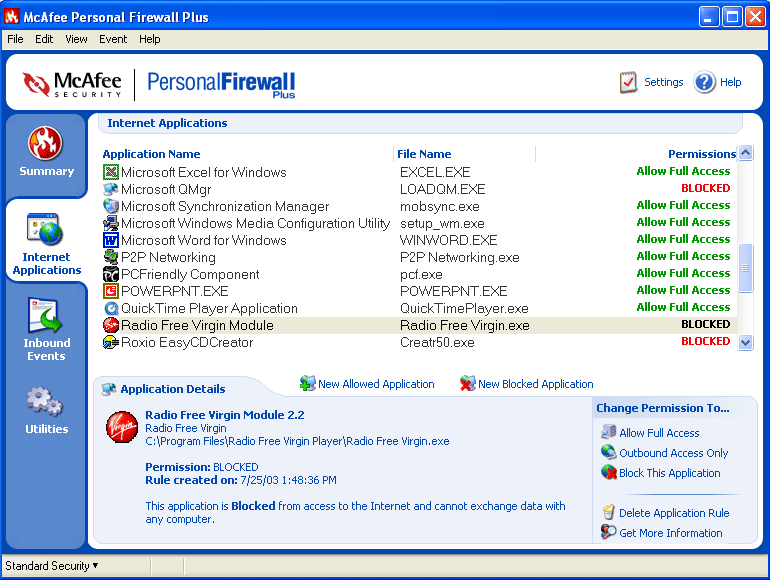This screenshot has width=770, height=580.
Task: Click the PCFriendly Component row icon
Action: tap(111, 274)
